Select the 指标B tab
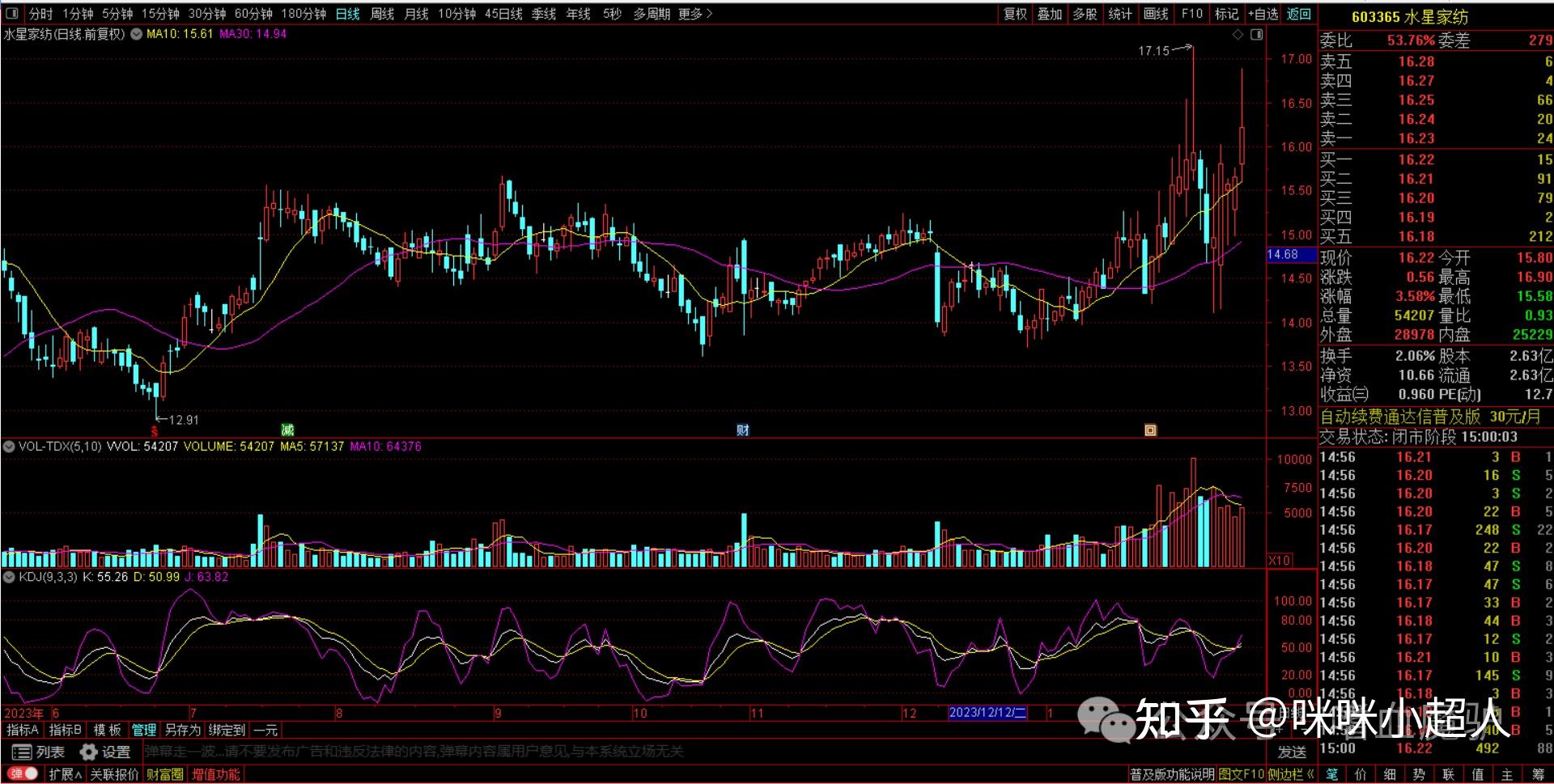 (65, 730)
